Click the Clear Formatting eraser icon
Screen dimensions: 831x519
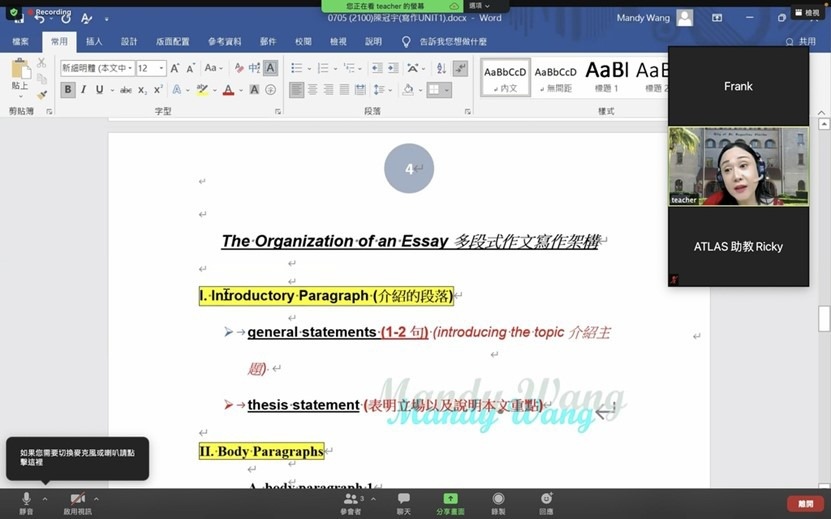pyautogui.click(x=239, y=68)
